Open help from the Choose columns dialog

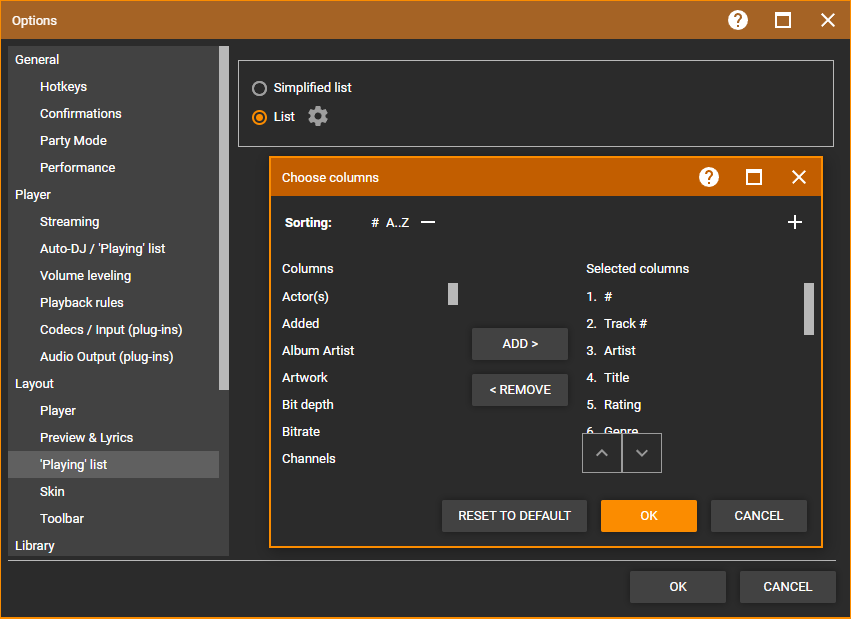pyautogui.click(x=708, y=177)
